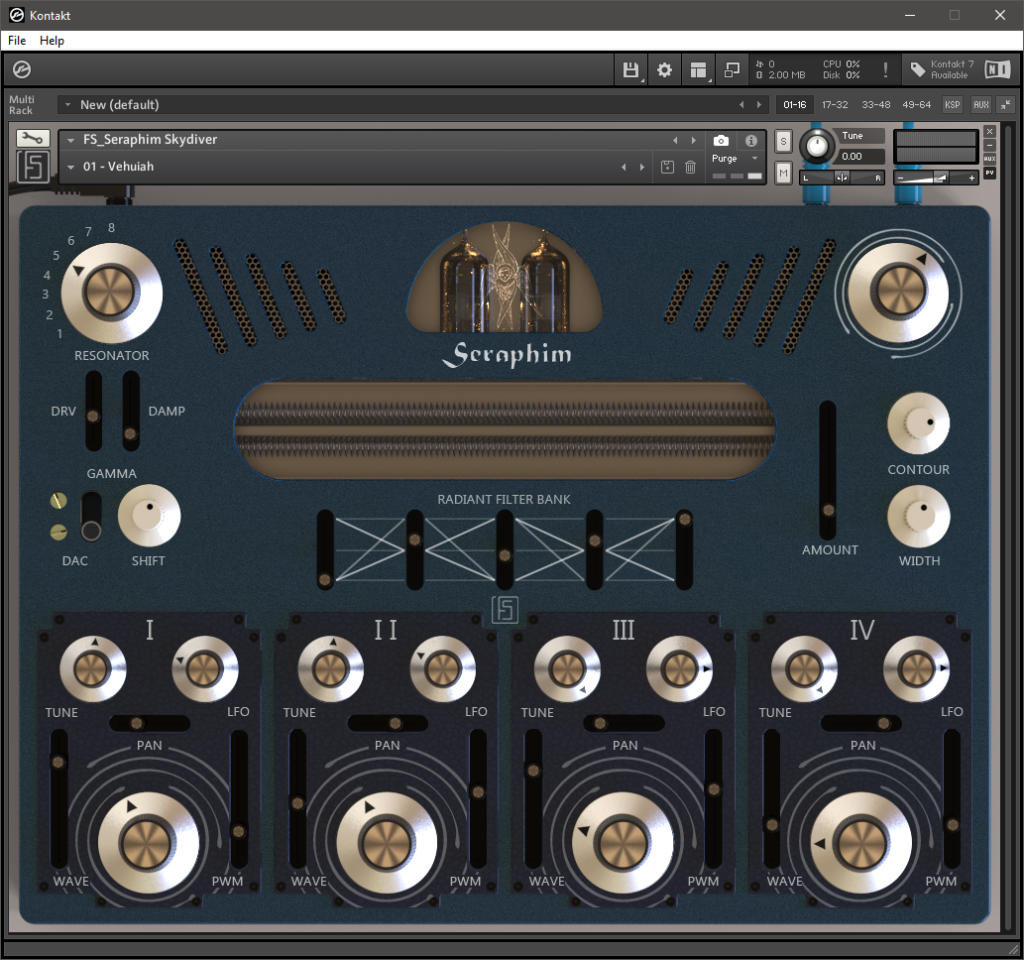Click the snapshot camera icon
The width and height of the screenshot is (1024, 960).
pos(720,140)
